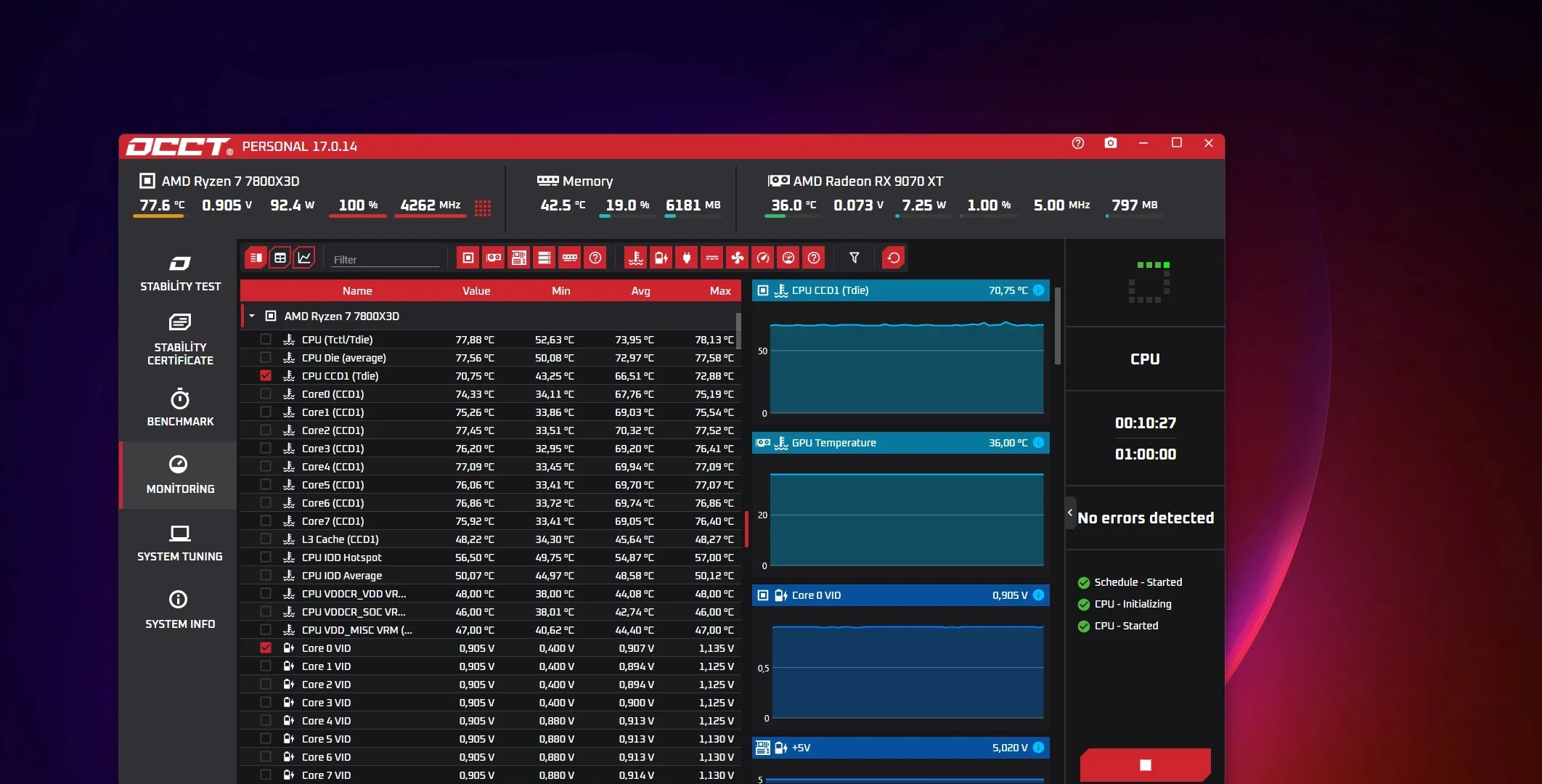The image size is (1542, 784).
Task: Show info for the +5V graph
Action: click(1039, 748)
